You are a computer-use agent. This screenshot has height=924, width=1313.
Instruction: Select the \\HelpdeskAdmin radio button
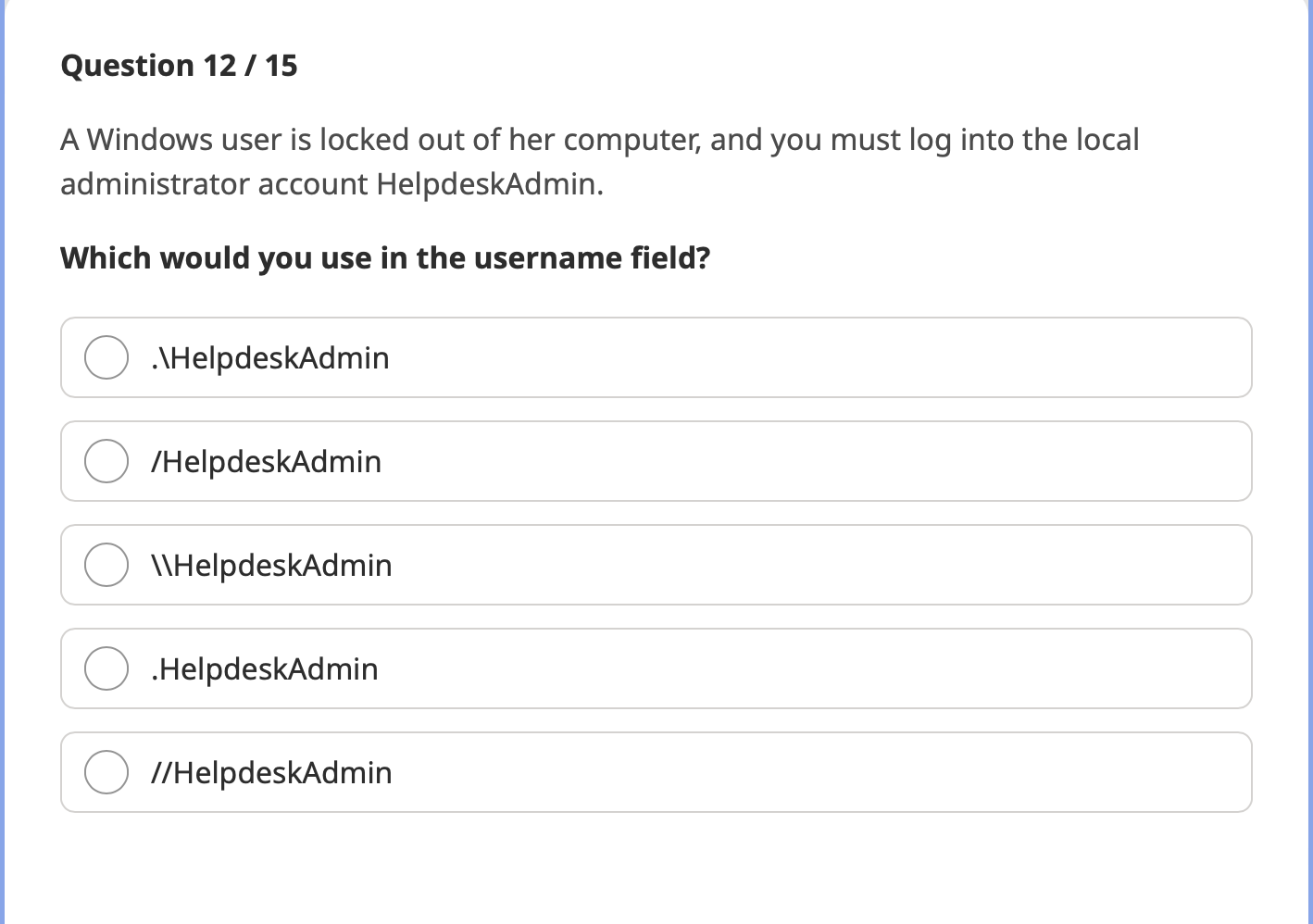pos(106,565)
